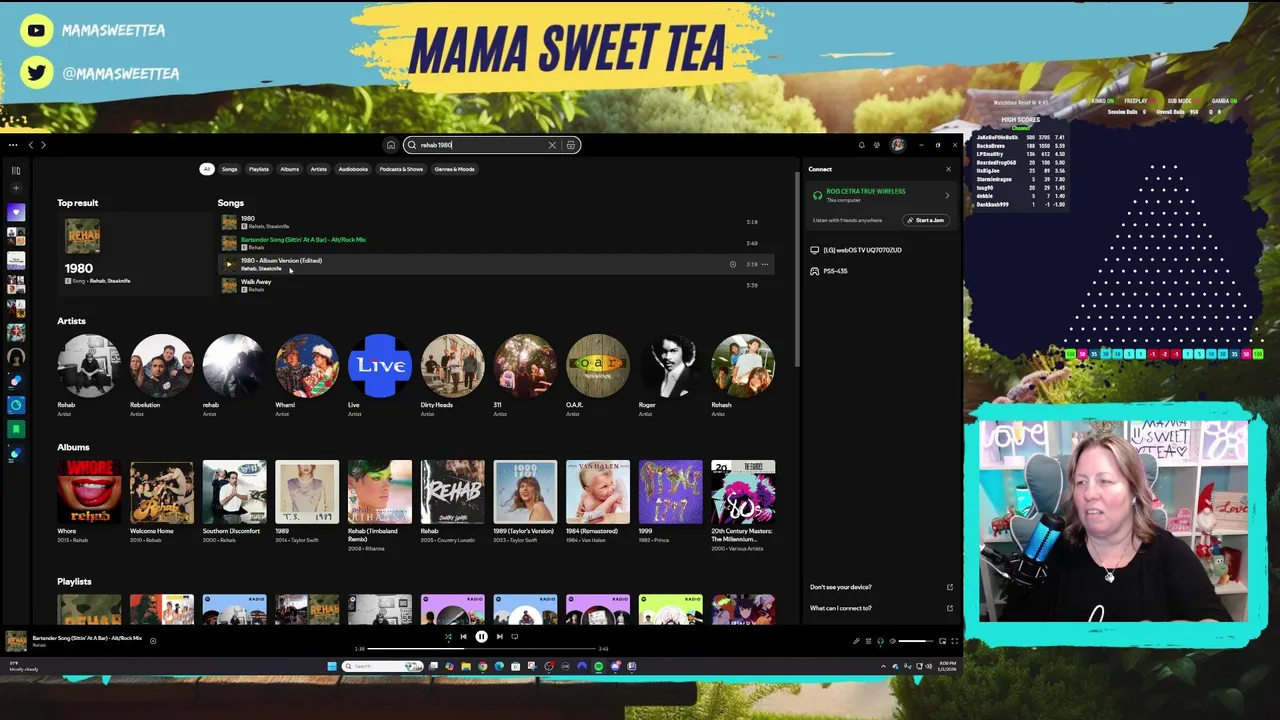Play 1980 - Album Version (Edited) row

click(496, 264)
